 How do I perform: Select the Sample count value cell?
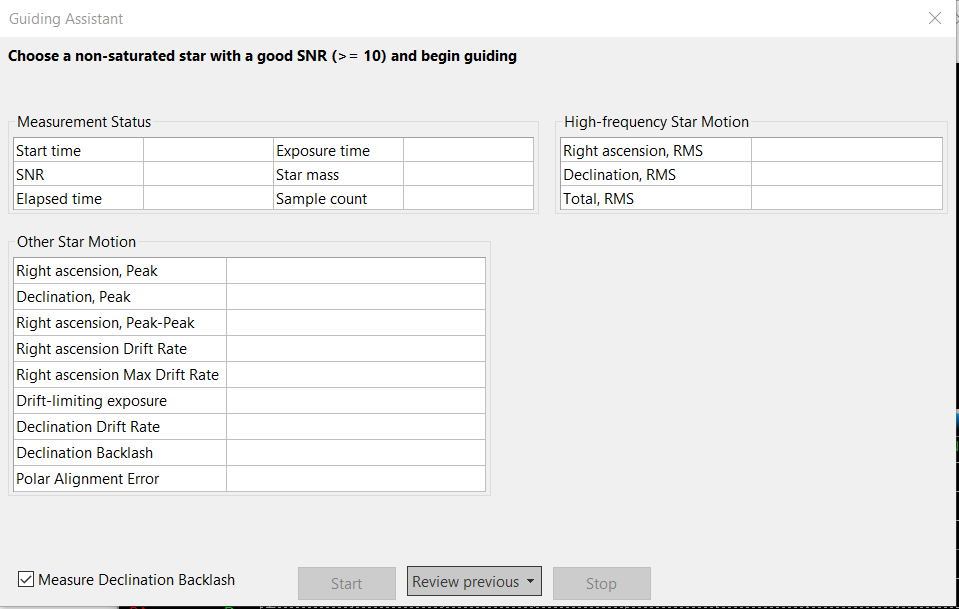point(468,198)
